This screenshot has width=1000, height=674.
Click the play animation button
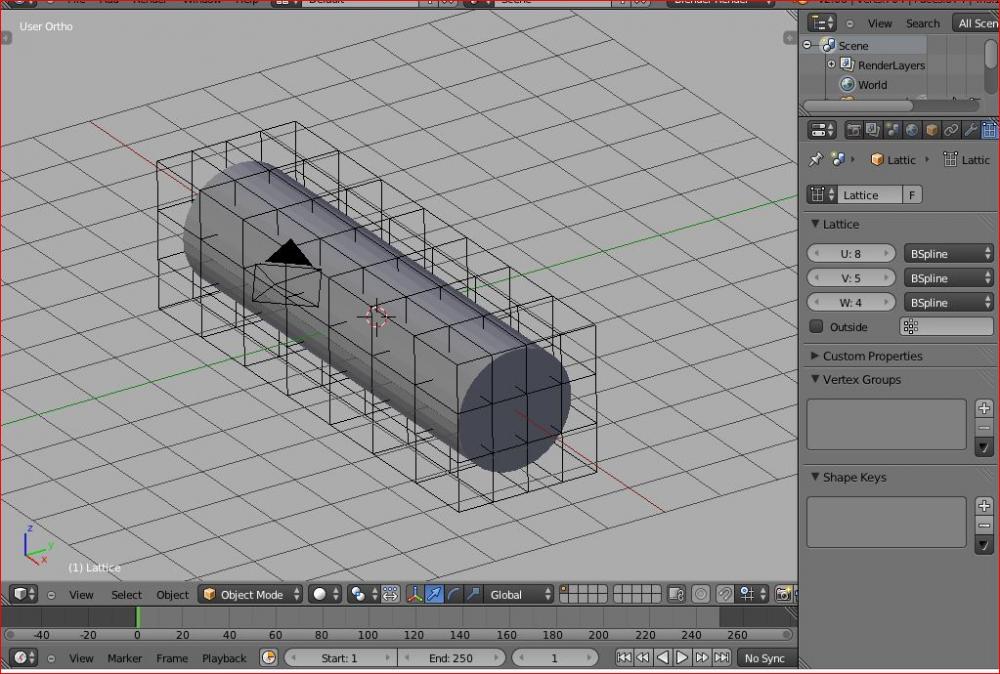682,658
